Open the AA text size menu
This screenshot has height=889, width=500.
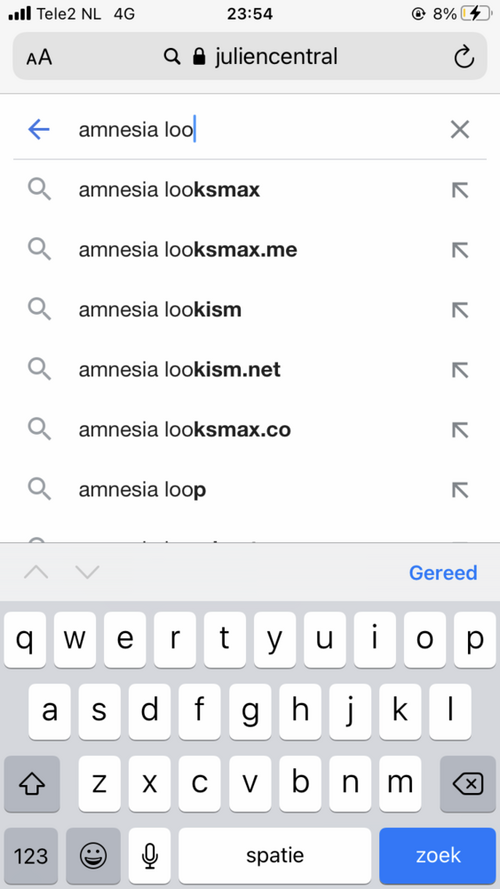tap(39, 57)
